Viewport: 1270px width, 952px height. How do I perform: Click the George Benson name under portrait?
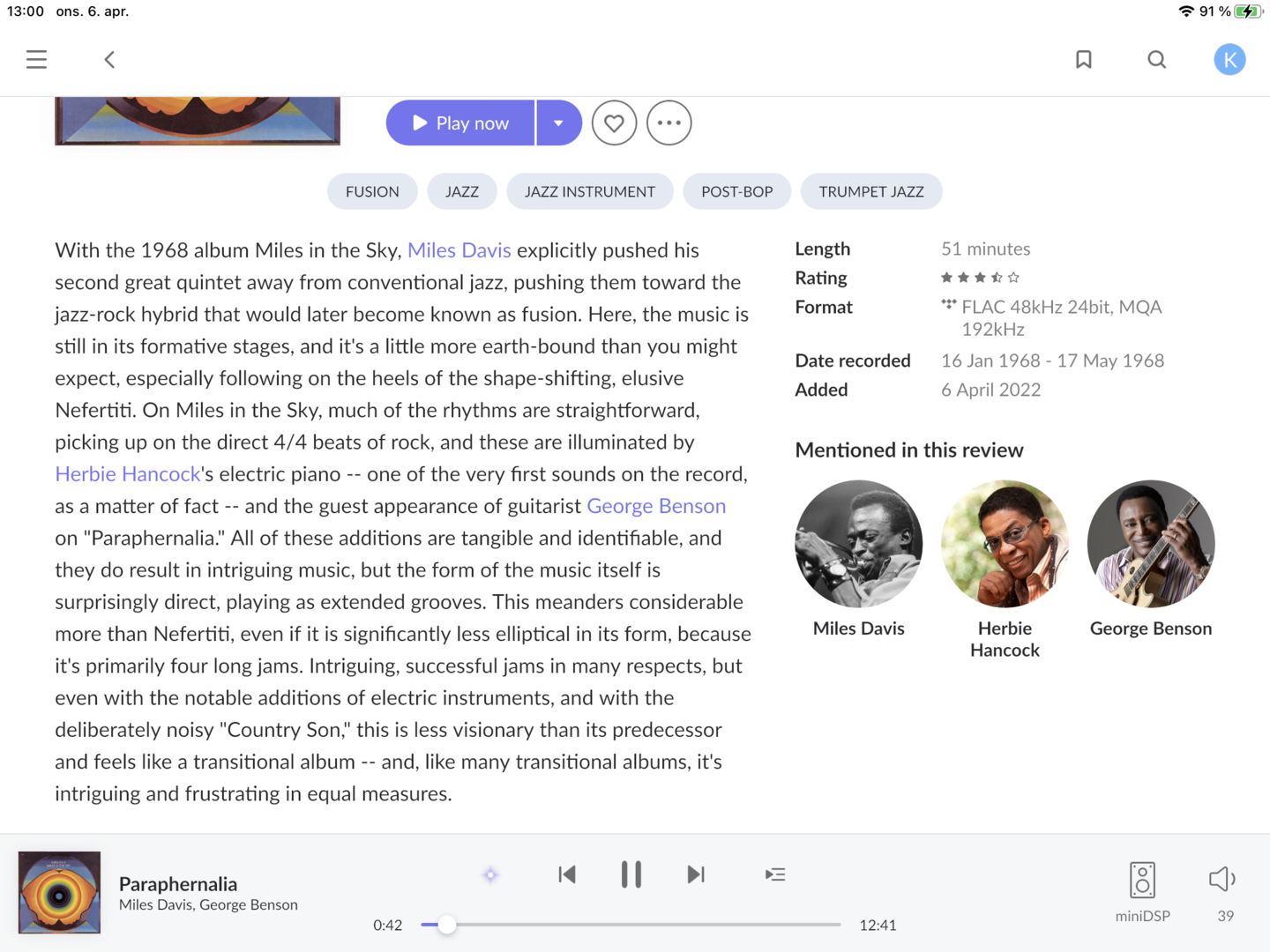coord(1151,628)
